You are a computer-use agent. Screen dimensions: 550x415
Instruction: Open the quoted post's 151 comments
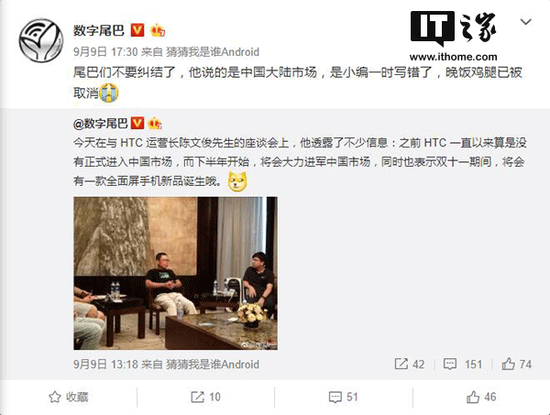[x=462, y=364]
